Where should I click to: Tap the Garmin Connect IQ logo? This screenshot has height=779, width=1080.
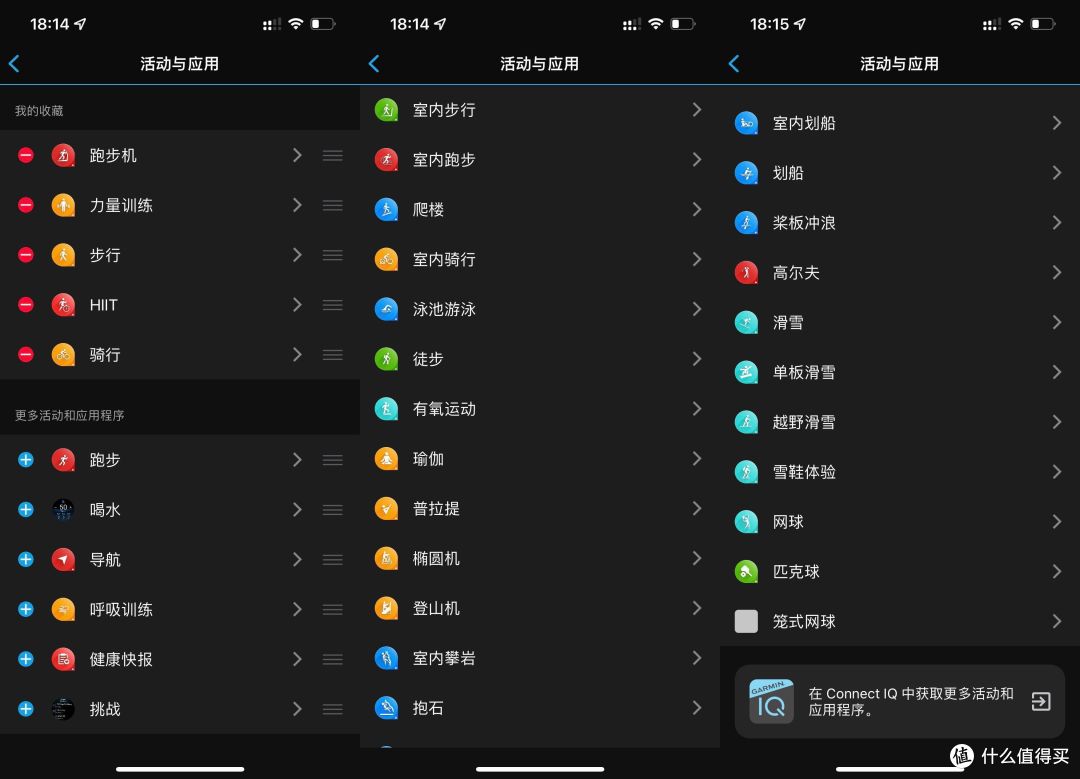771,701
